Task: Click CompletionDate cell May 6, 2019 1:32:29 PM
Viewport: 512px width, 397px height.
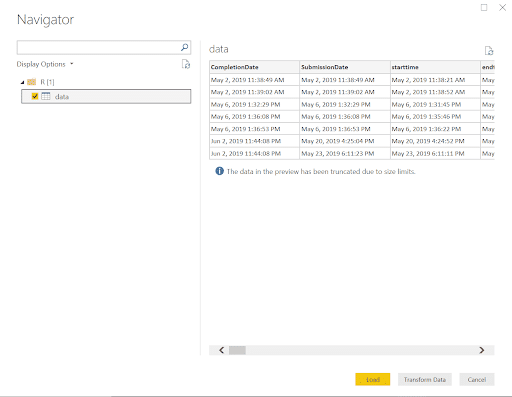Action: point(254,104)
